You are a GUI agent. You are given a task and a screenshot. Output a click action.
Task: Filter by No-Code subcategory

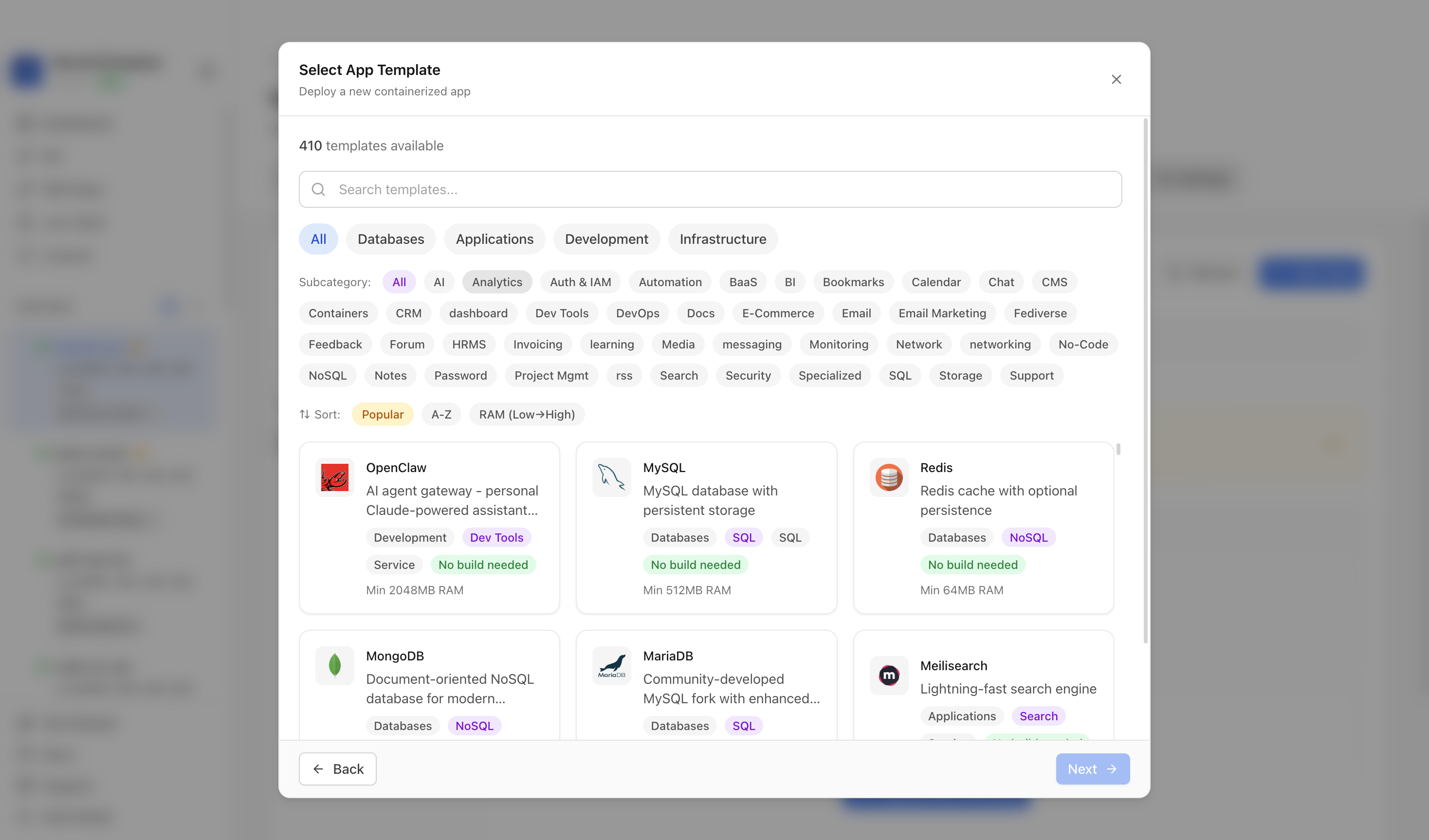coord(1083,344)
